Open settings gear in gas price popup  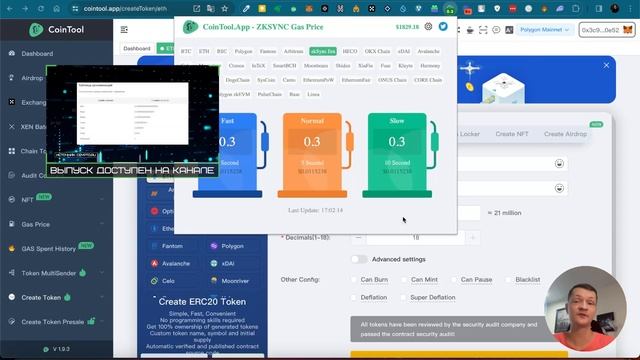click(x=428, y=27)
